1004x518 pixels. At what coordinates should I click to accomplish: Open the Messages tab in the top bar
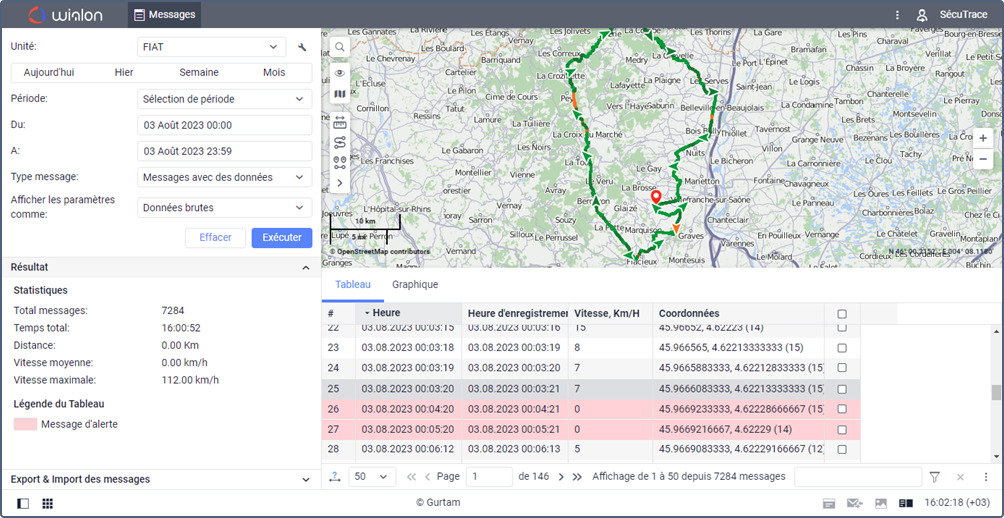point(164,15)
